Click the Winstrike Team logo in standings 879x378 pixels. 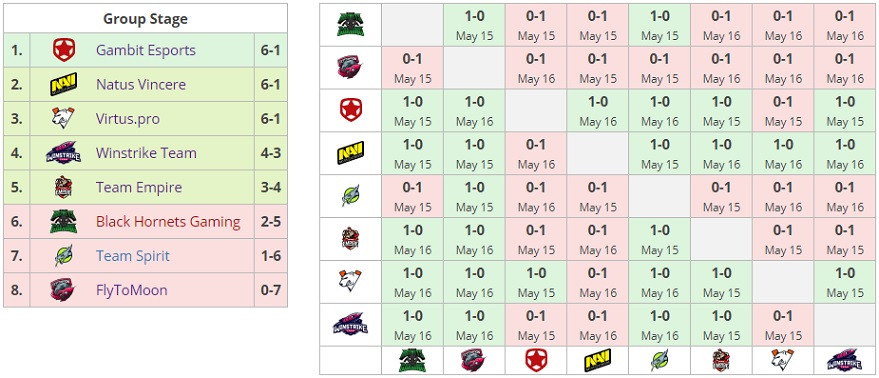point(63,153)
